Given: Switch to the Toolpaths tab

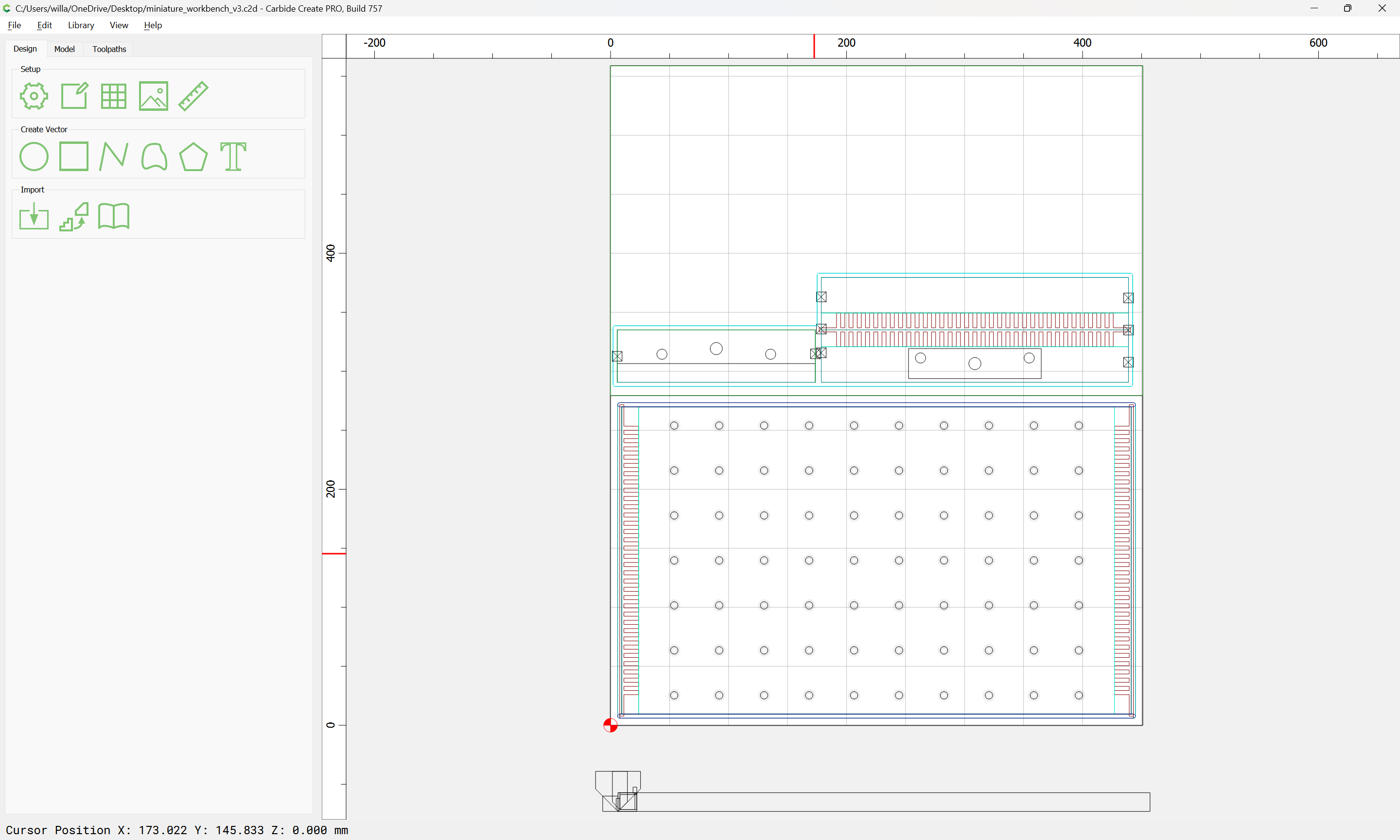Looking at the screenshot, I should (109, 49).
